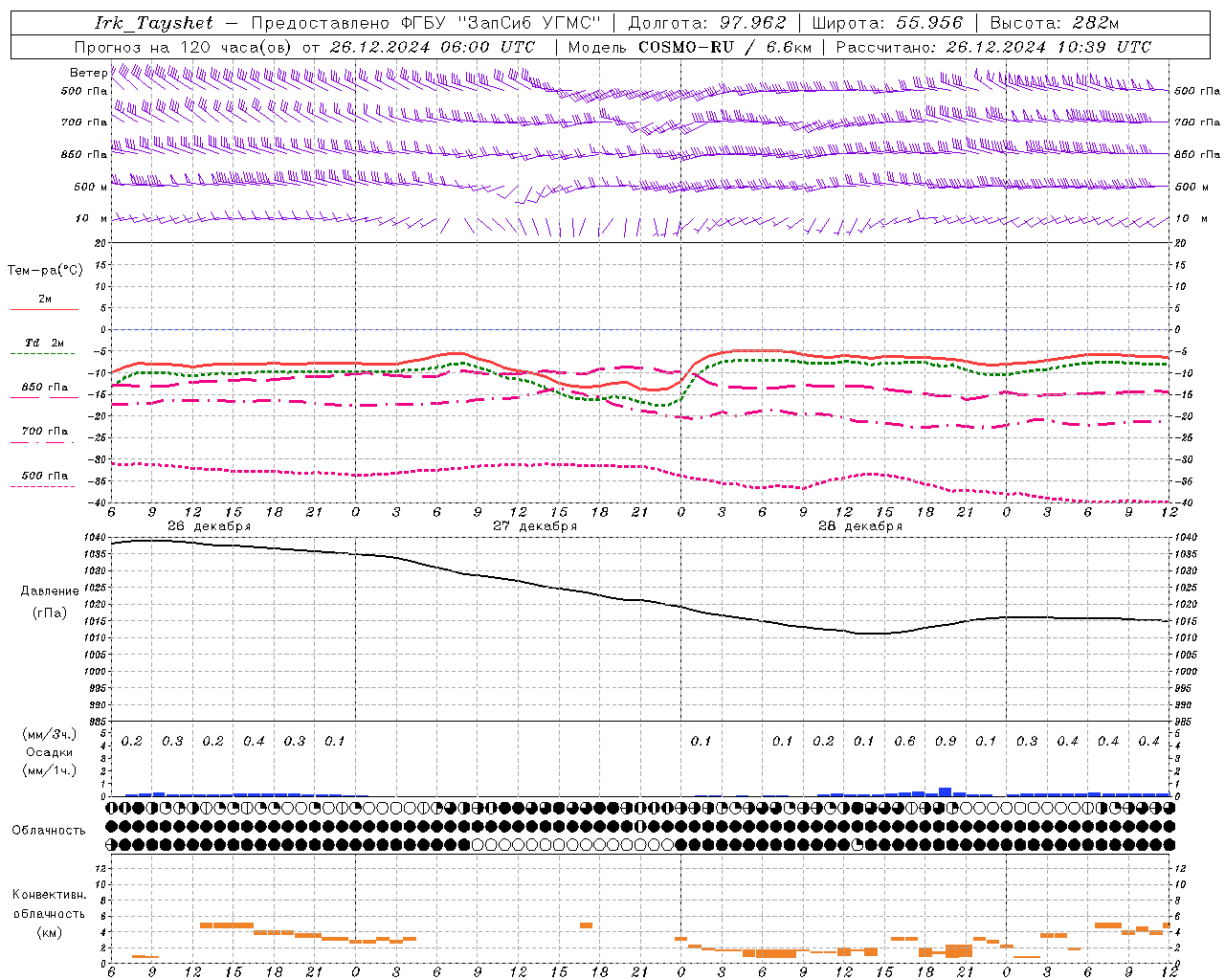Click the Конвективн. label text
This screenshot has width=1225, height=980.
coord(49,895)
